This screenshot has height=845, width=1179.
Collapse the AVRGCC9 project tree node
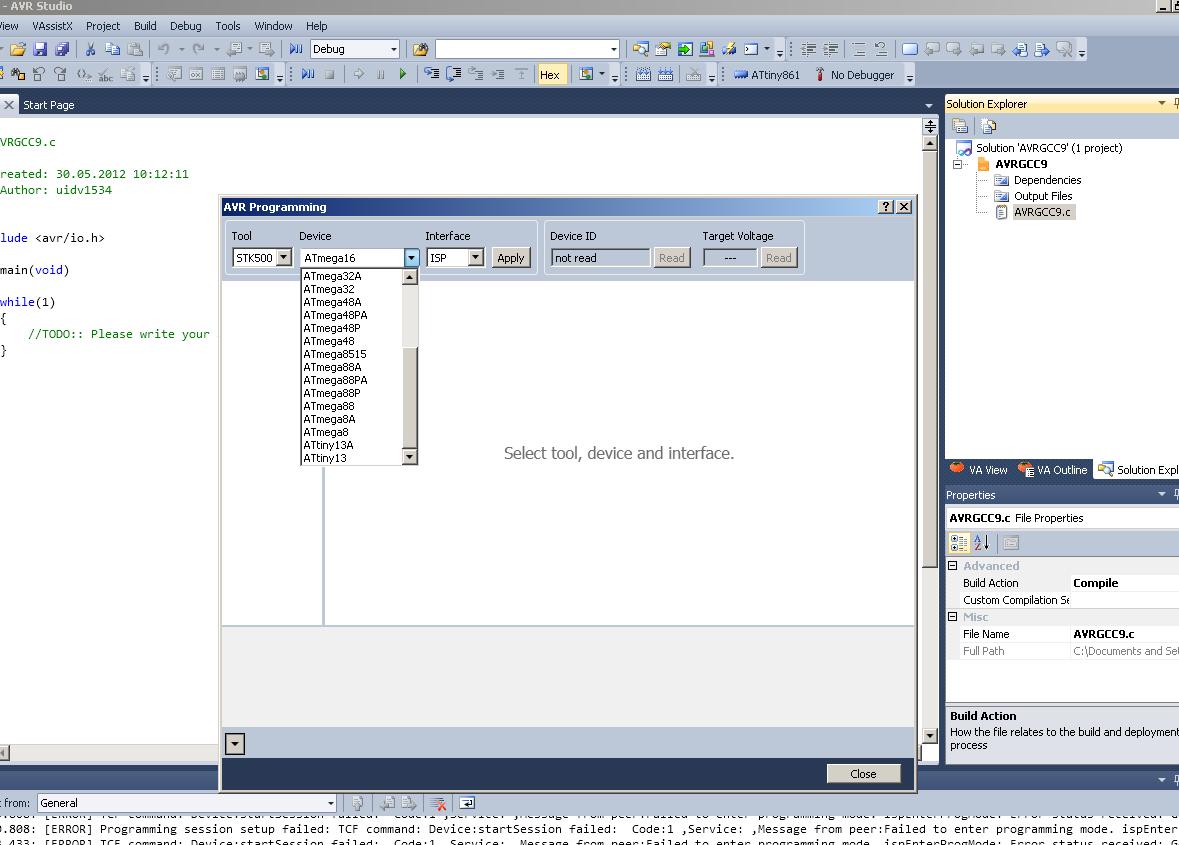pos(958,164)
